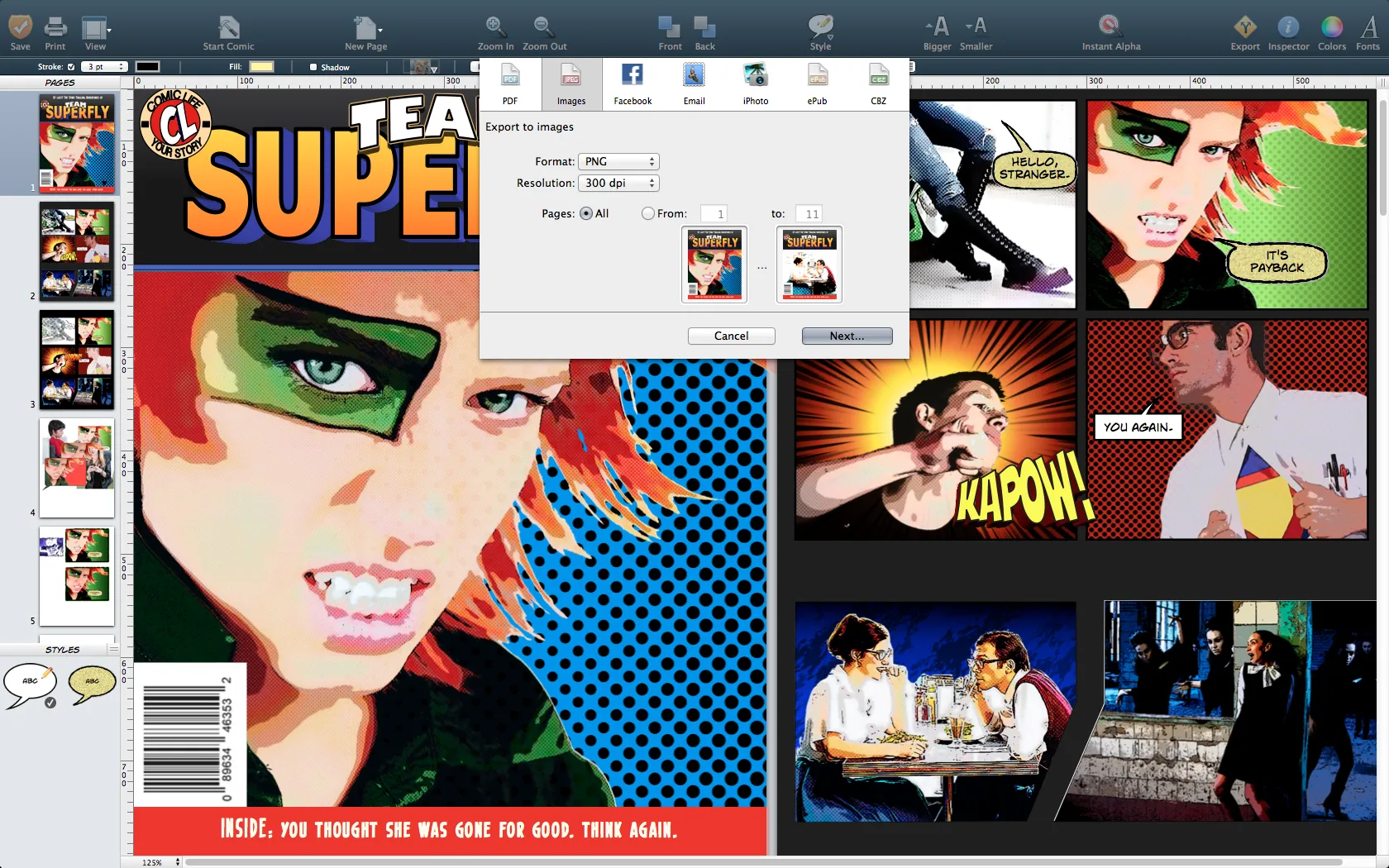
Task: Click the Start Comic icon
Action: point(229,32)
